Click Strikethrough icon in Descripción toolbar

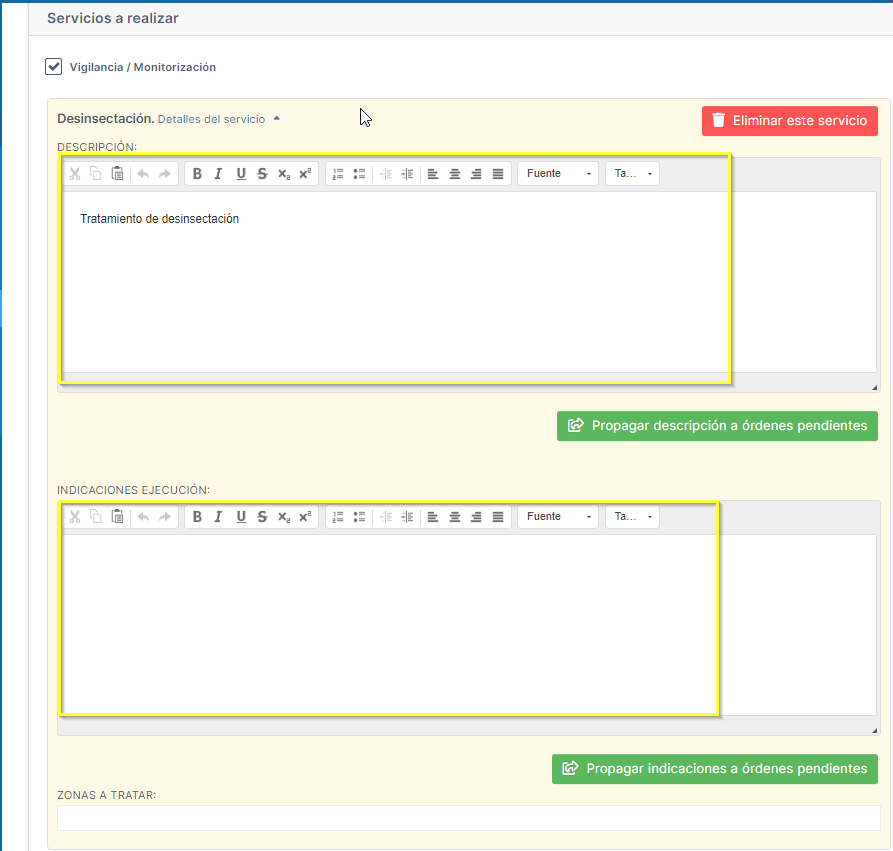pos(262,174)
